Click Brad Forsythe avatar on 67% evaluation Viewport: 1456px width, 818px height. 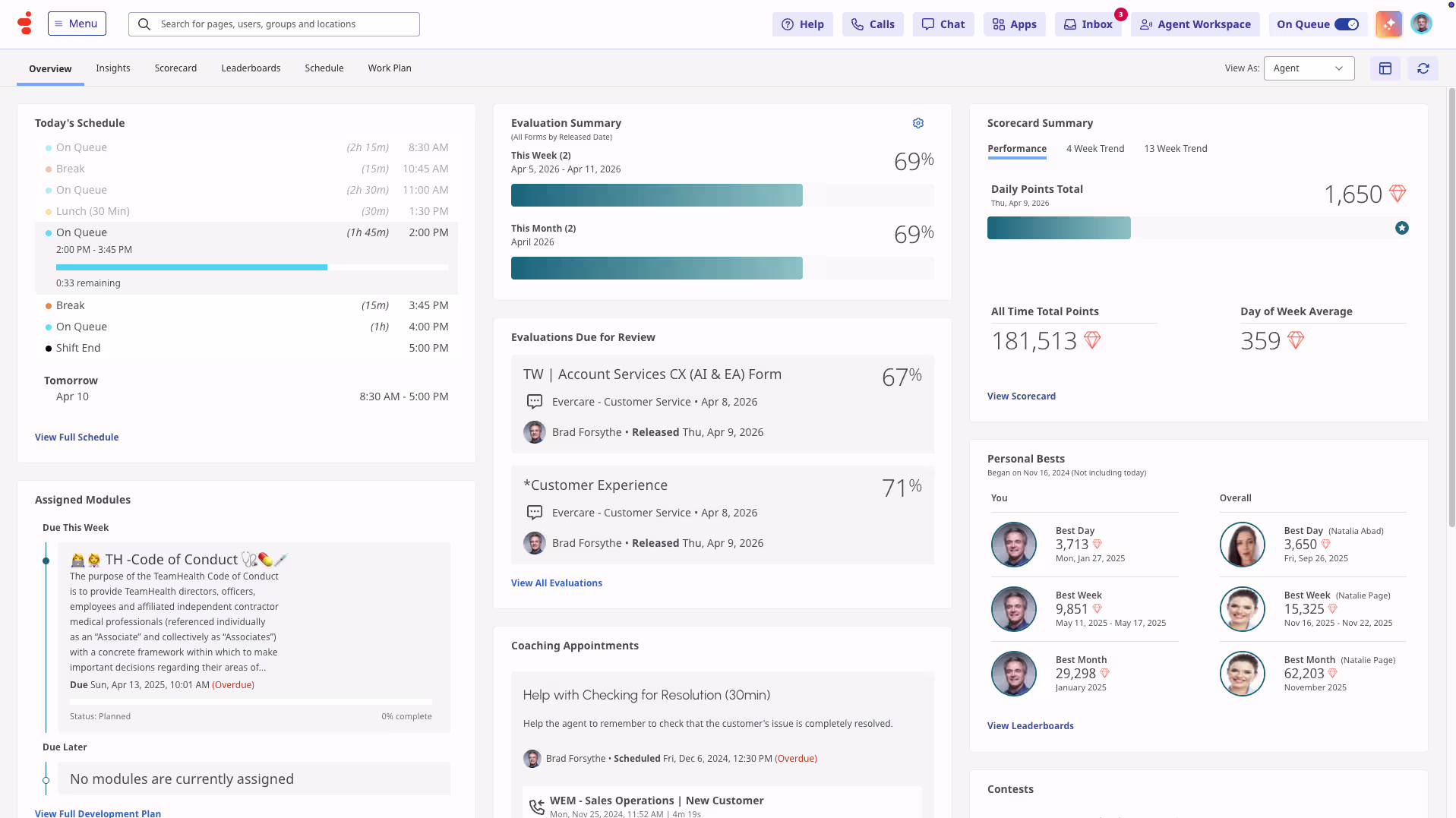coord(535,432)
